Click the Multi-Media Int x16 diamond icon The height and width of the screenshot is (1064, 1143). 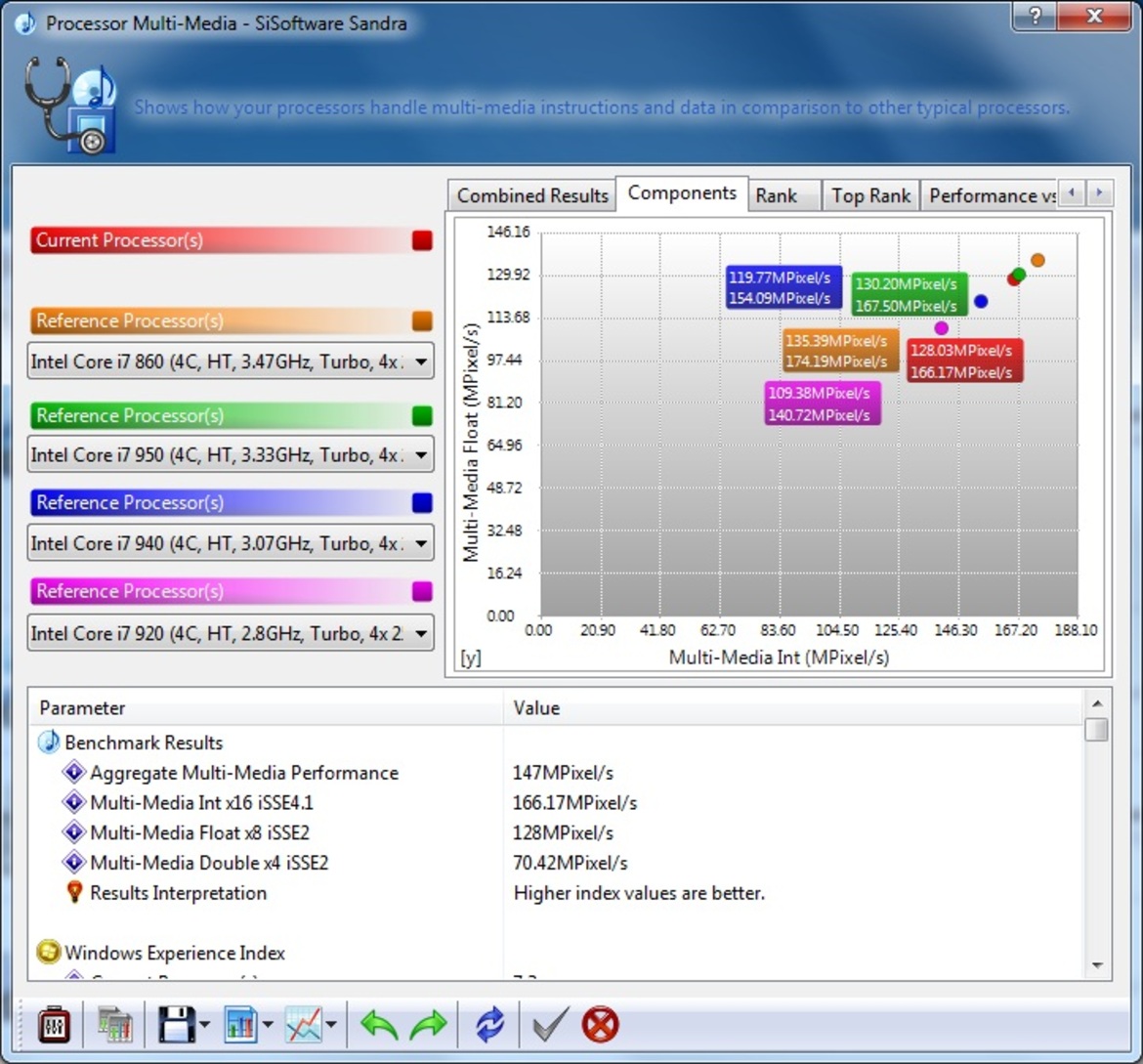73,801
